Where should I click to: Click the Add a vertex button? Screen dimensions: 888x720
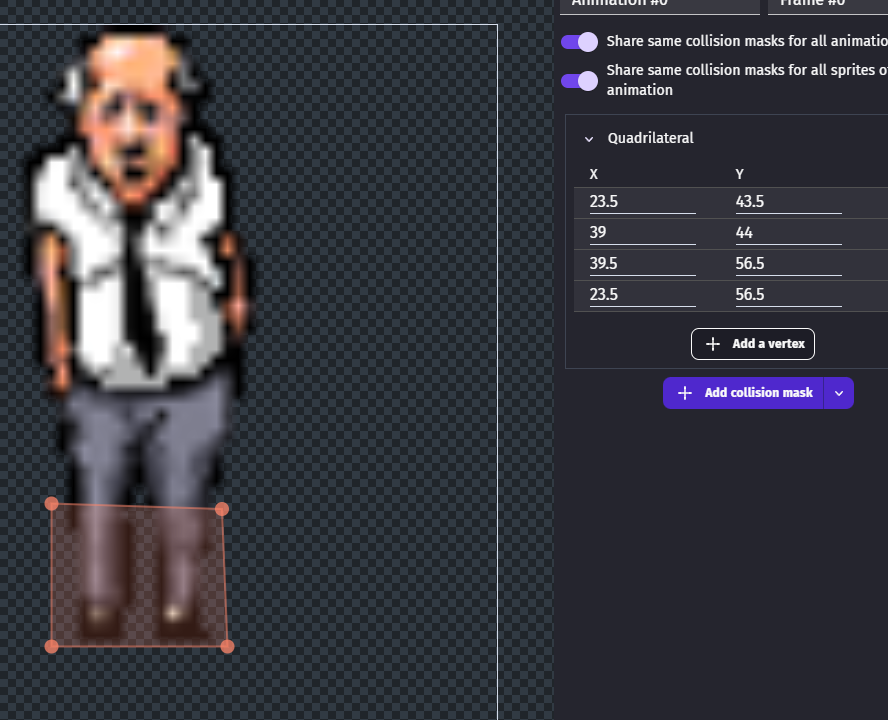coord(752,344)
